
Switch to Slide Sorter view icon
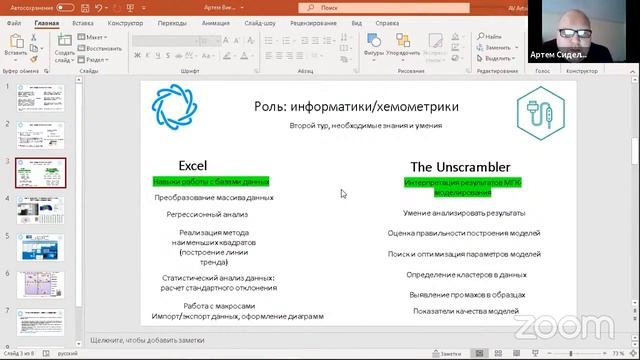coord(498,353)
